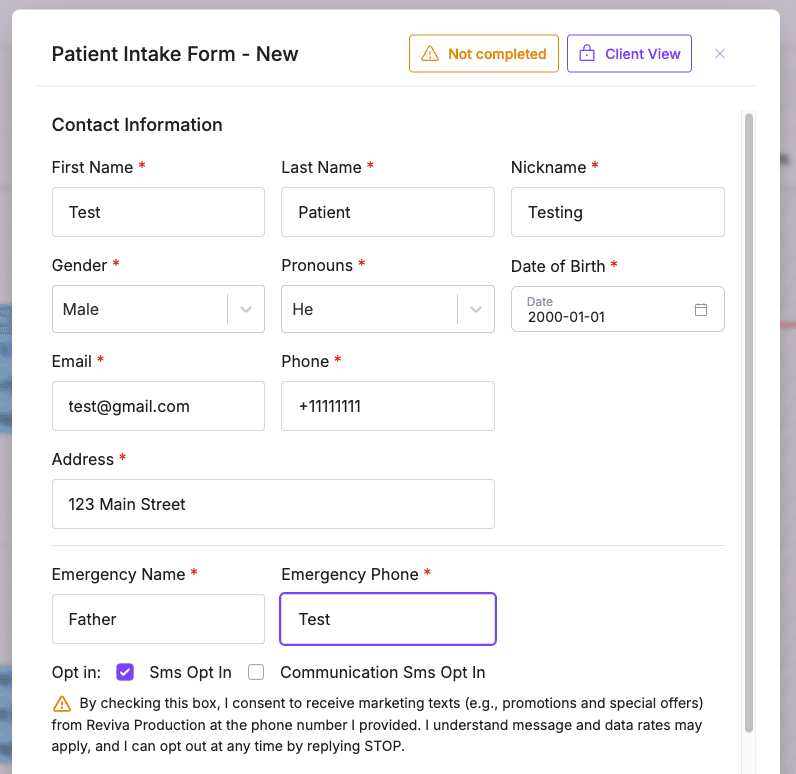Click the Date of Birth field
This screenshot has height=774, width=796.
[600, 310]
